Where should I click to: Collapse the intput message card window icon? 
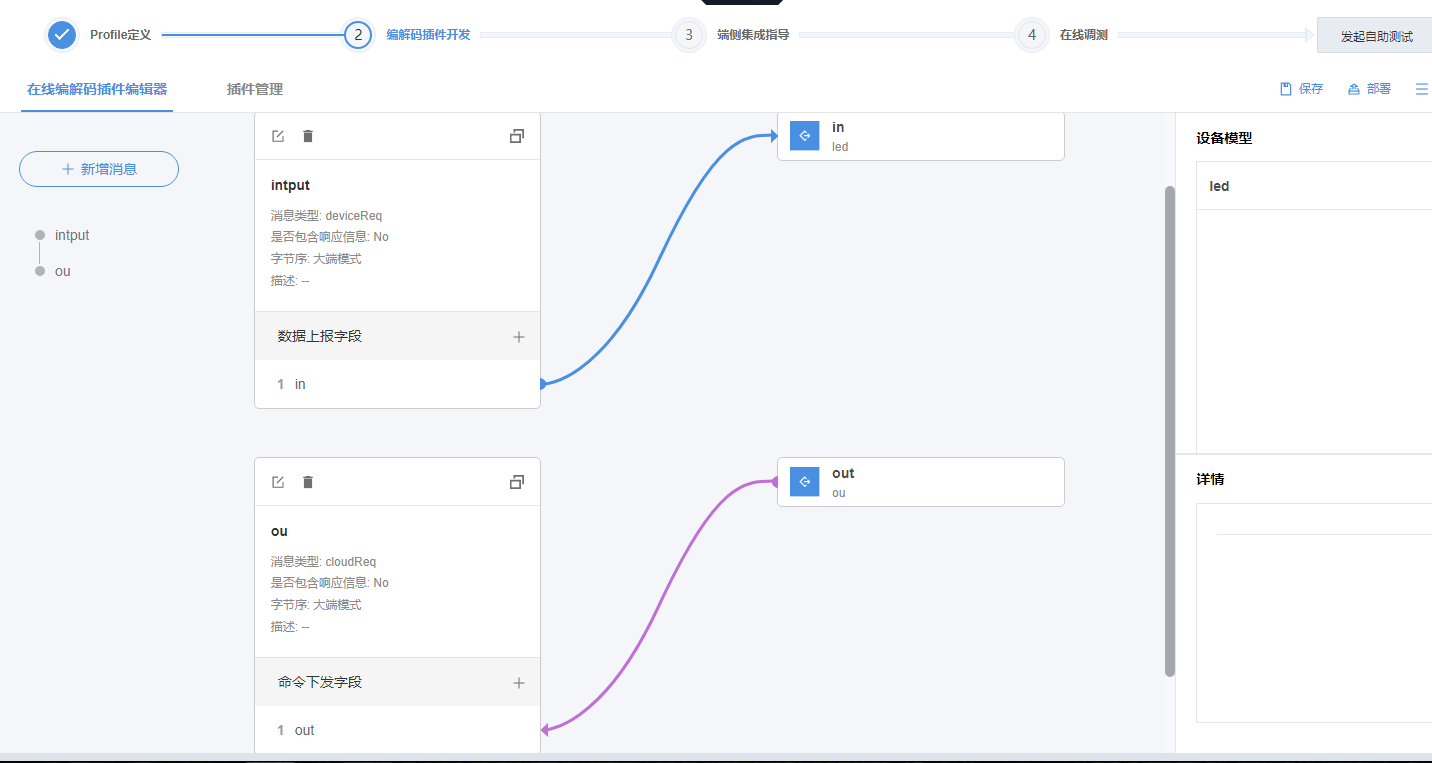tap(517, 136)
